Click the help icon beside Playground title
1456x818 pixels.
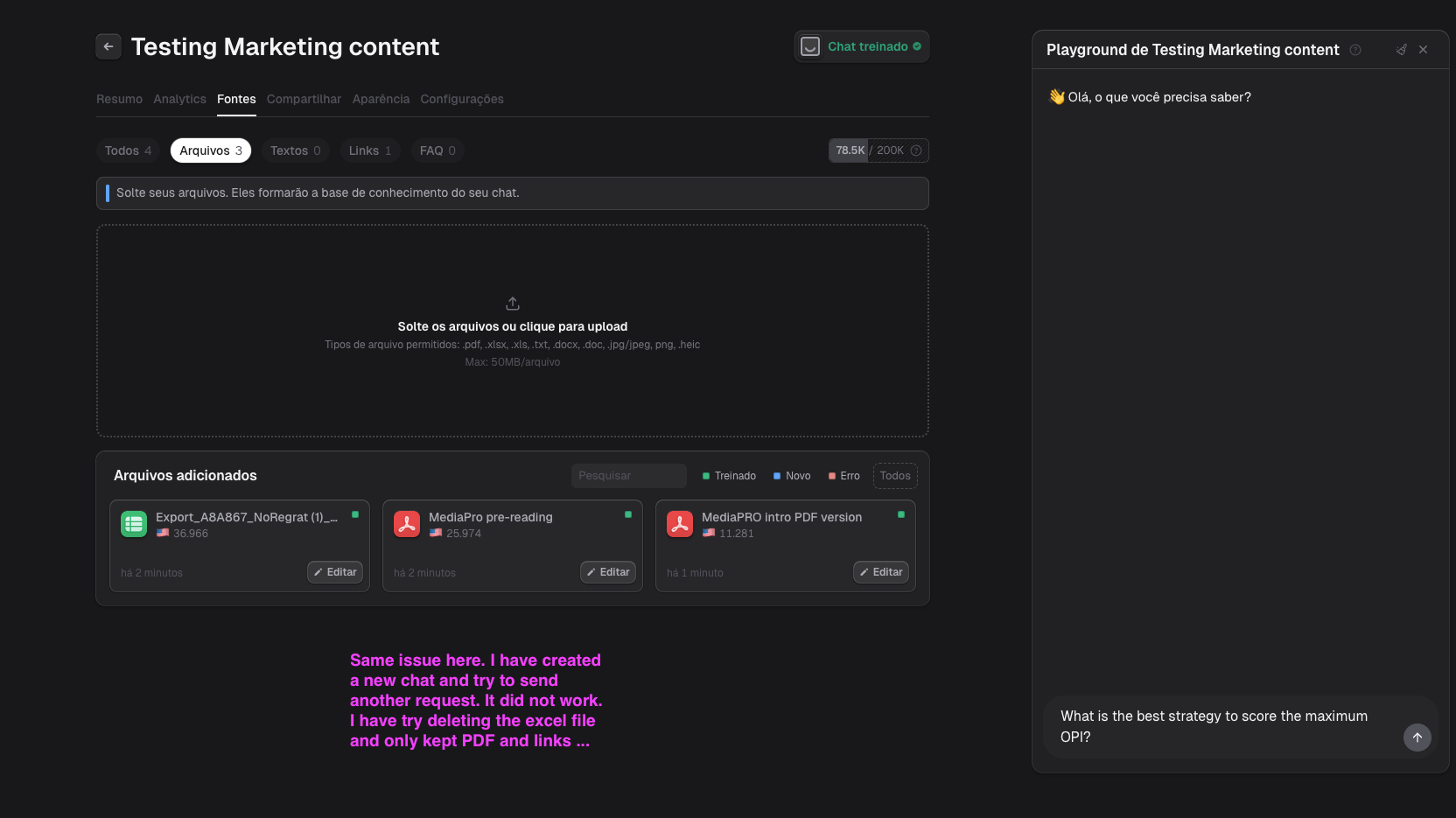pos(1355,50)
